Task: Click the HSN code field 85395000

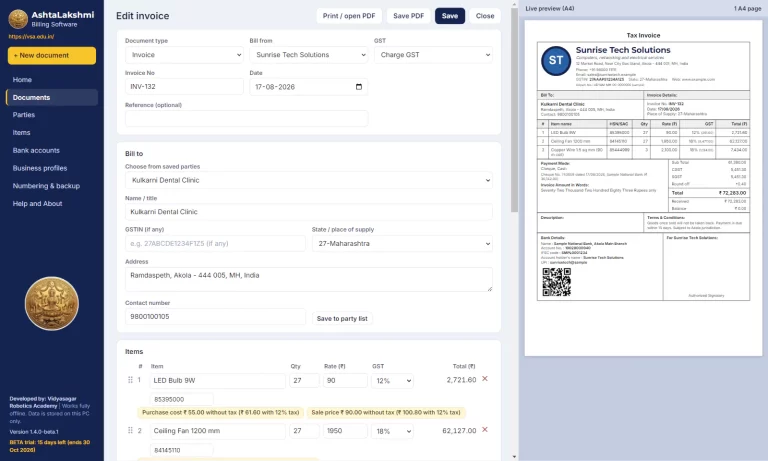Action: 181,399
